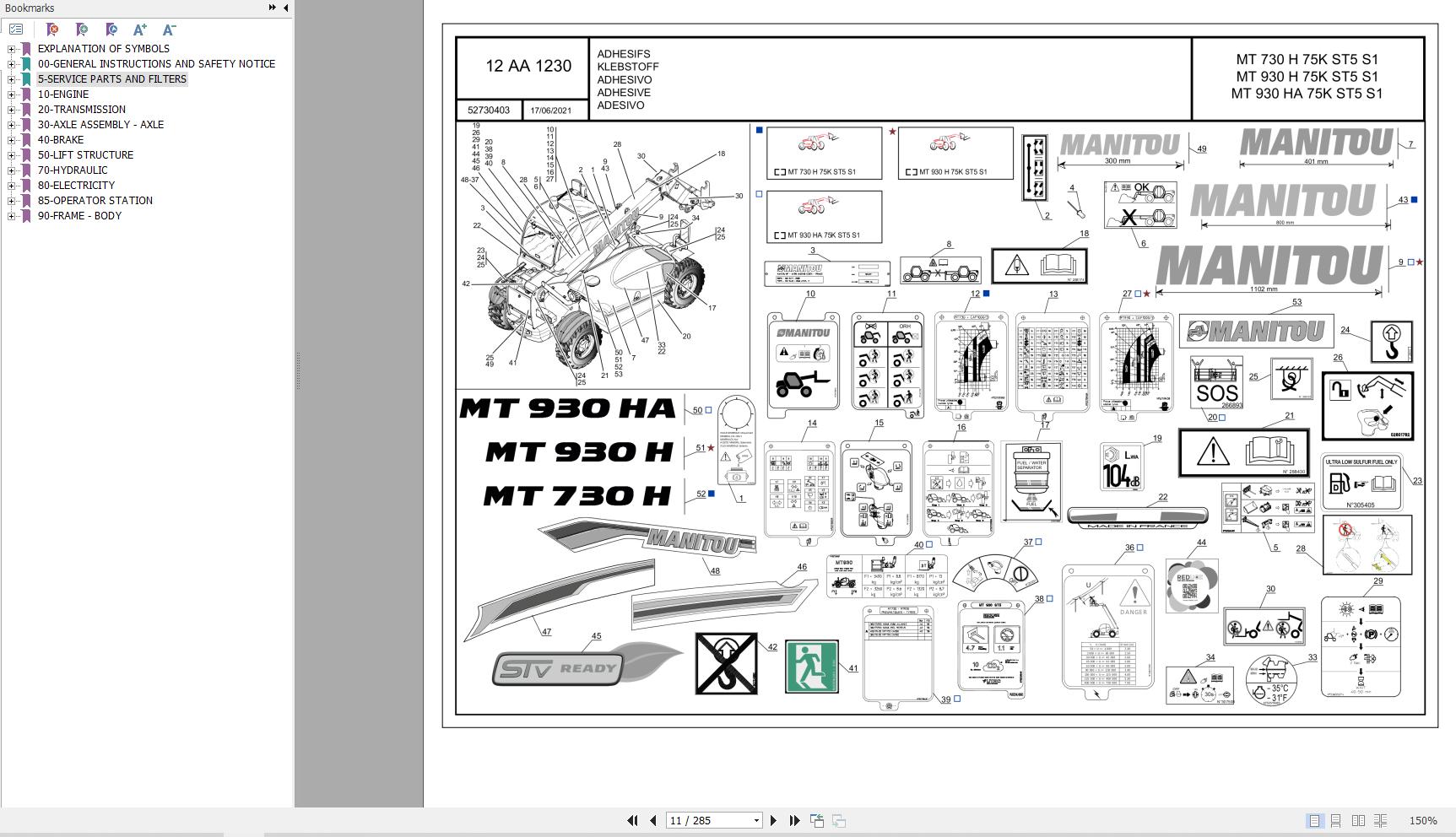Click the date 17/06/2021
1456x837 pixels.
pyautogui.click(x=551, y=111)
